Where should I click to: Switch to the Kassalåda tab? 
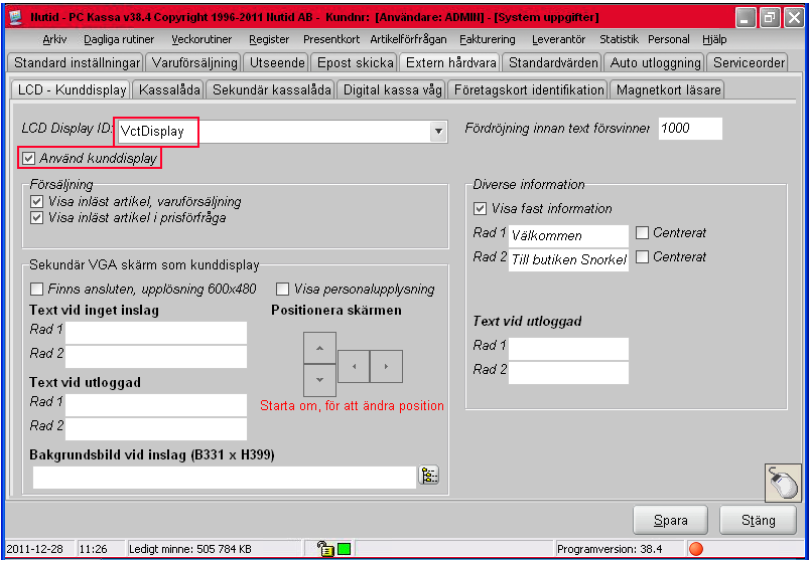pos(168,90)
